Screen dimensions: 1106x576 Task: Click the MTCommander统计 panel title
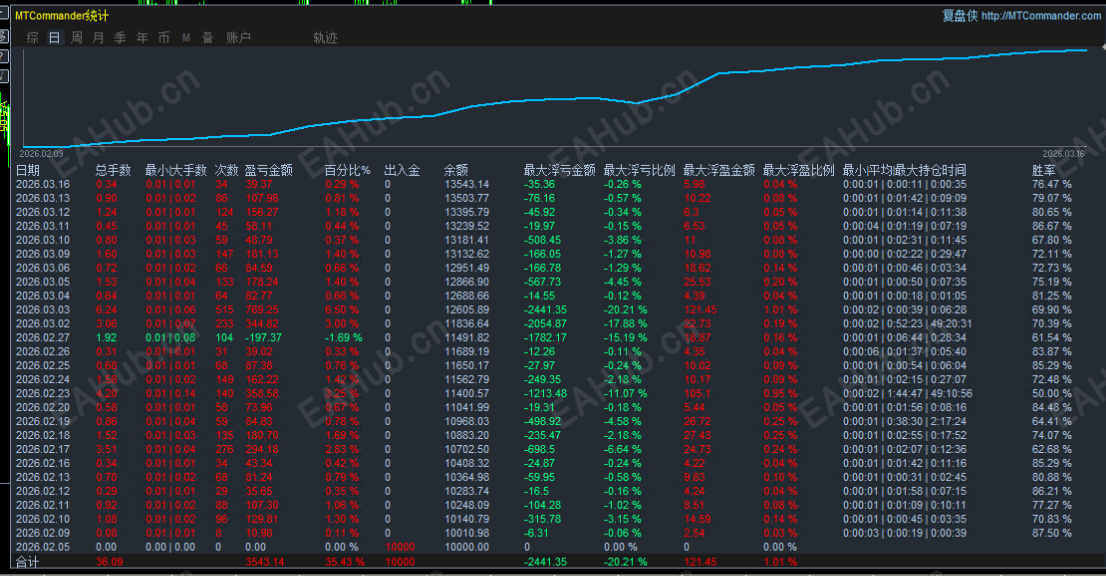pyautogui.click(x=62, y=16)
